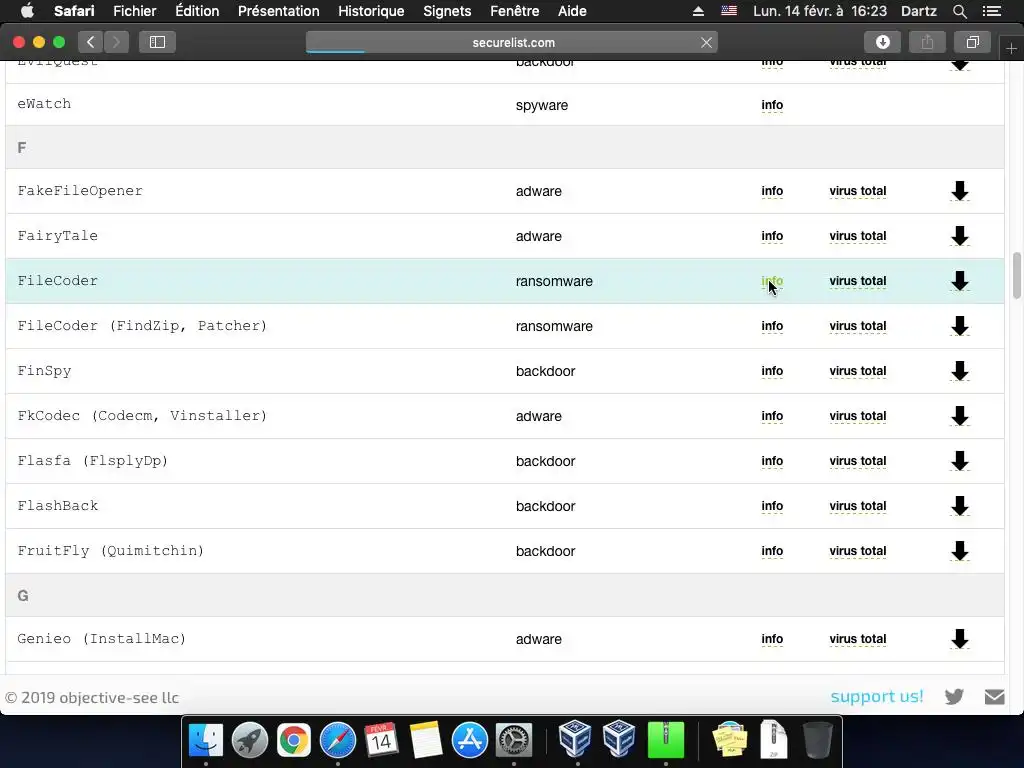Image resolution: width=1024 pixels, height=768 pixels.
Task: Show Safari sidebar
Action: (157, 42)
